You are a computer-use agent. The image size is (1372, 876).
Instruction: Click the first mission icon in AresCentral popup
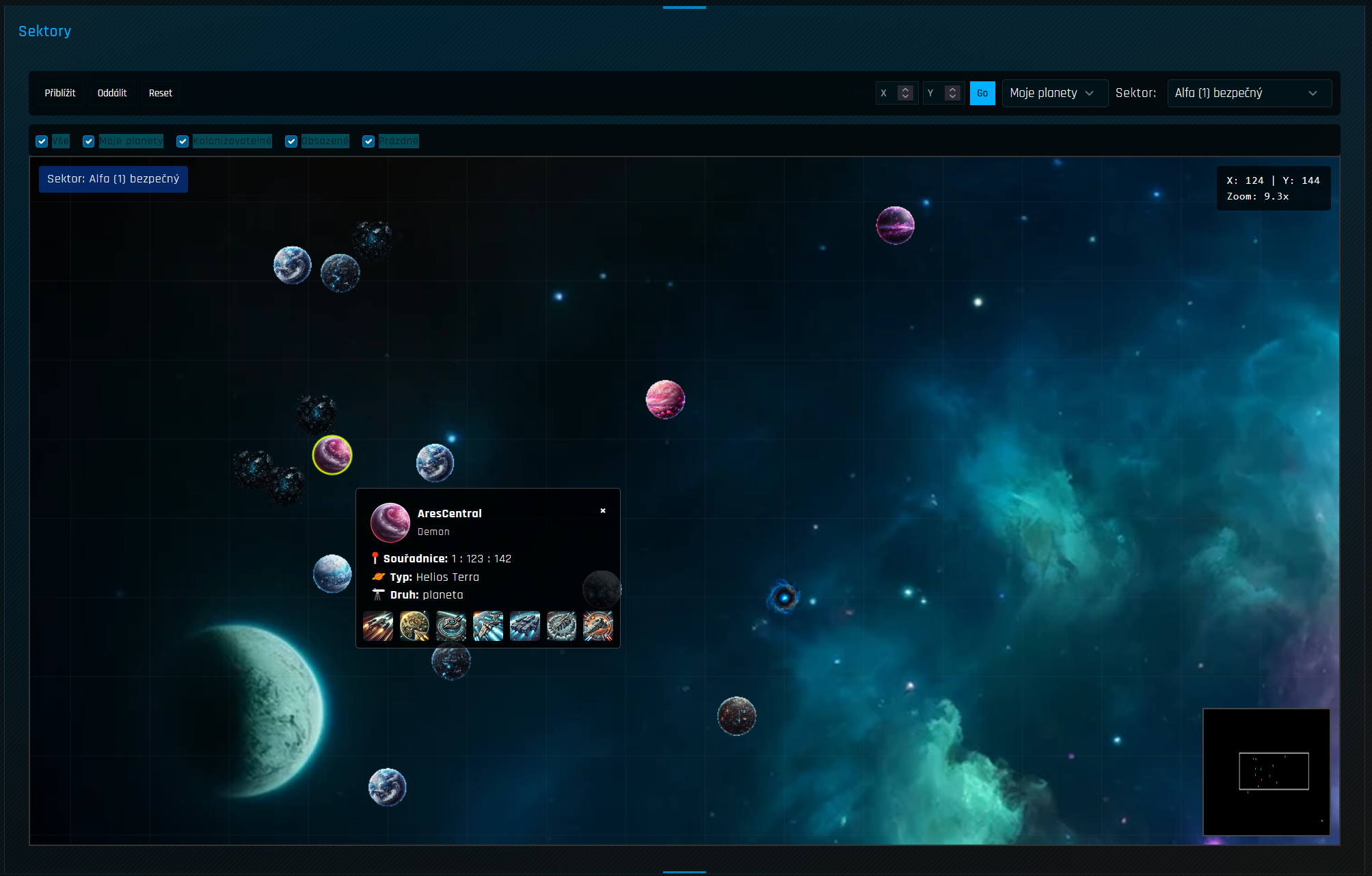[378, 626]
